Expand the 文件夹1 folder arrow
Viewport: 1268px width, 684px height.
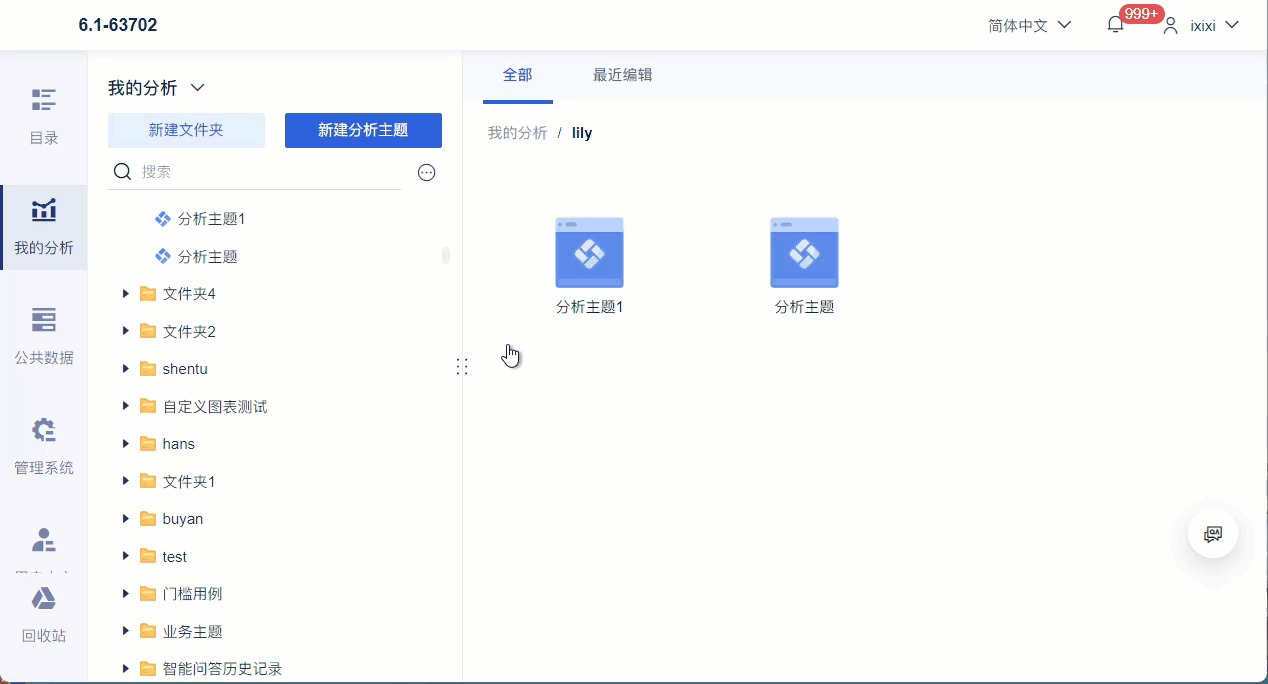tap(126, 481)
